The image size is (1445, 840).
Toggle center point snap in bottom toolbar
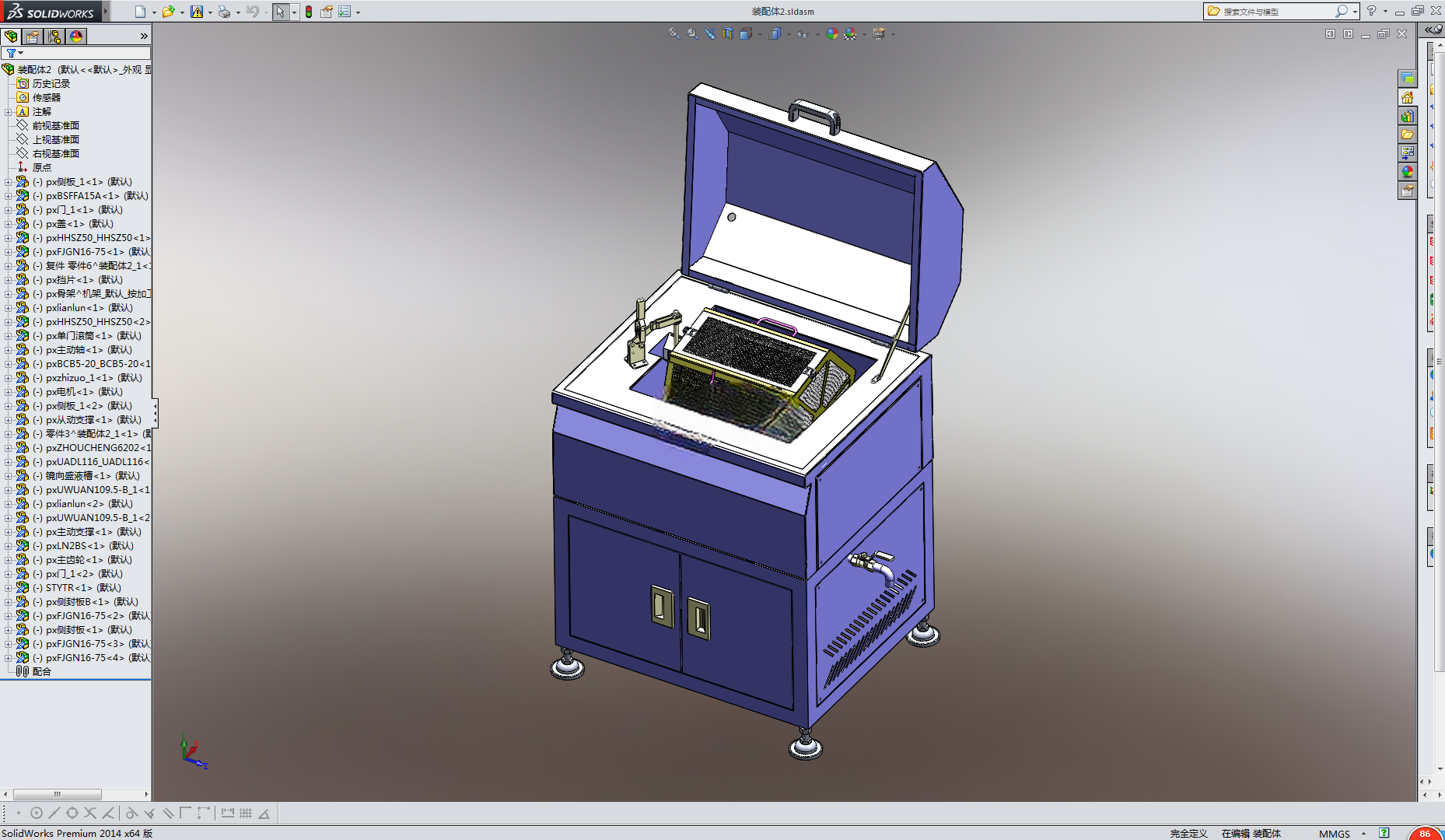(x=37, y=814)
